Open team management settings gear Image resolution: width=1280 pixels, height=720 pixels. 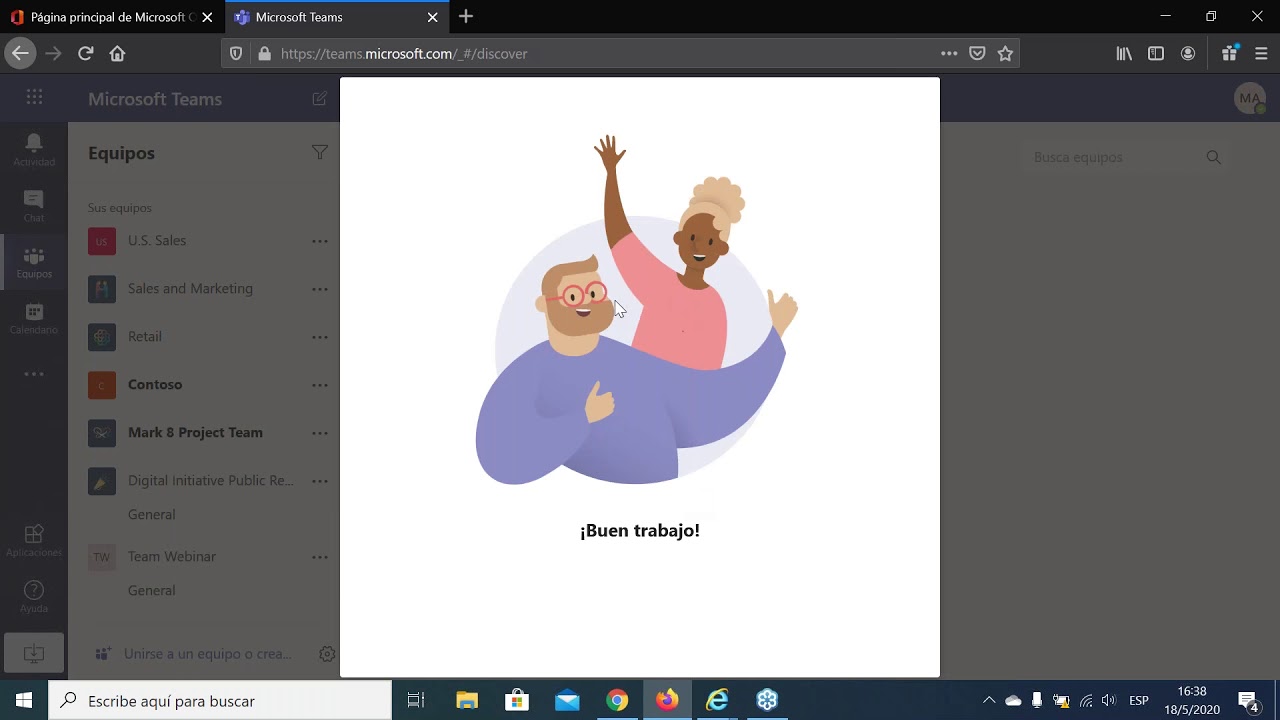pos(327,654)
